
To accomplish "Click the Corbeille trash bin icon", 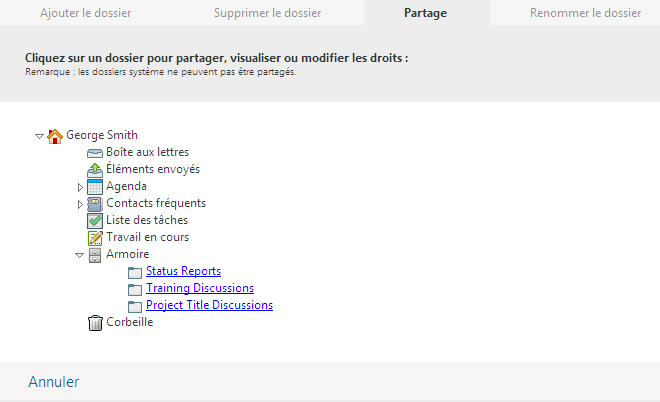I will (x=95, y=322).
